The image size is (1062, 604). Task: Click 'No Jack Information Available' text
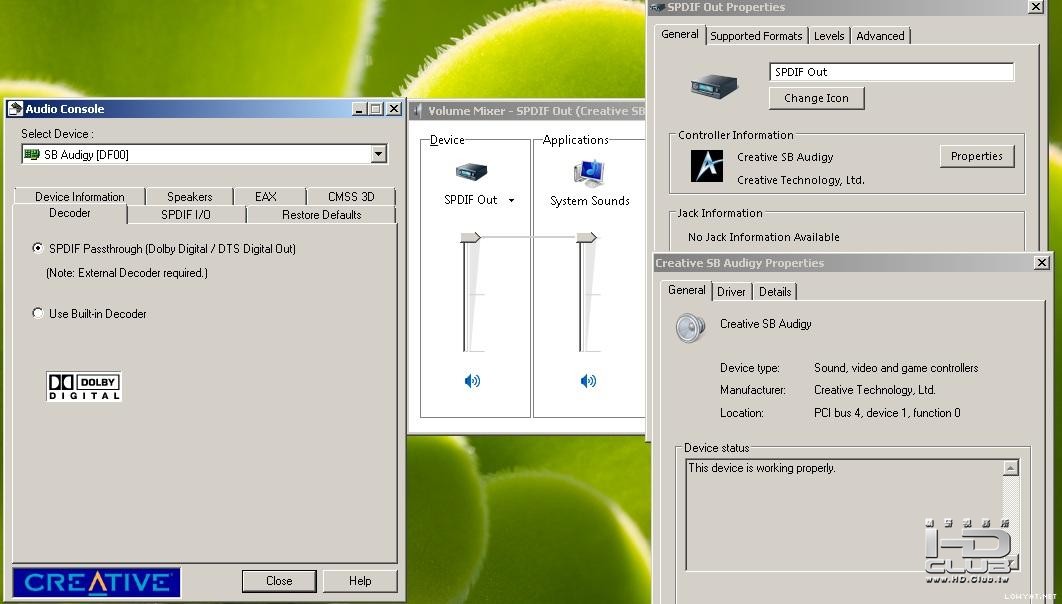tap(763, 237)
